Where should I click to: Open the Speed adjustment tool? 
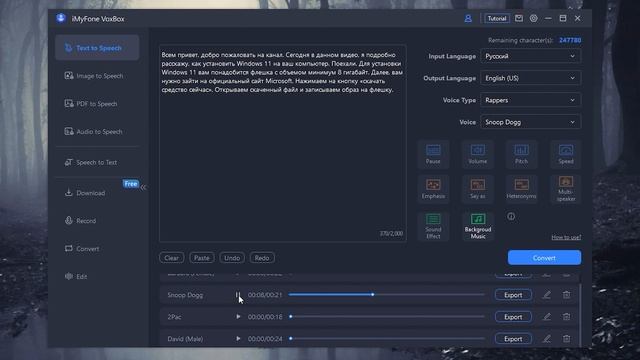tap(566, 154)
